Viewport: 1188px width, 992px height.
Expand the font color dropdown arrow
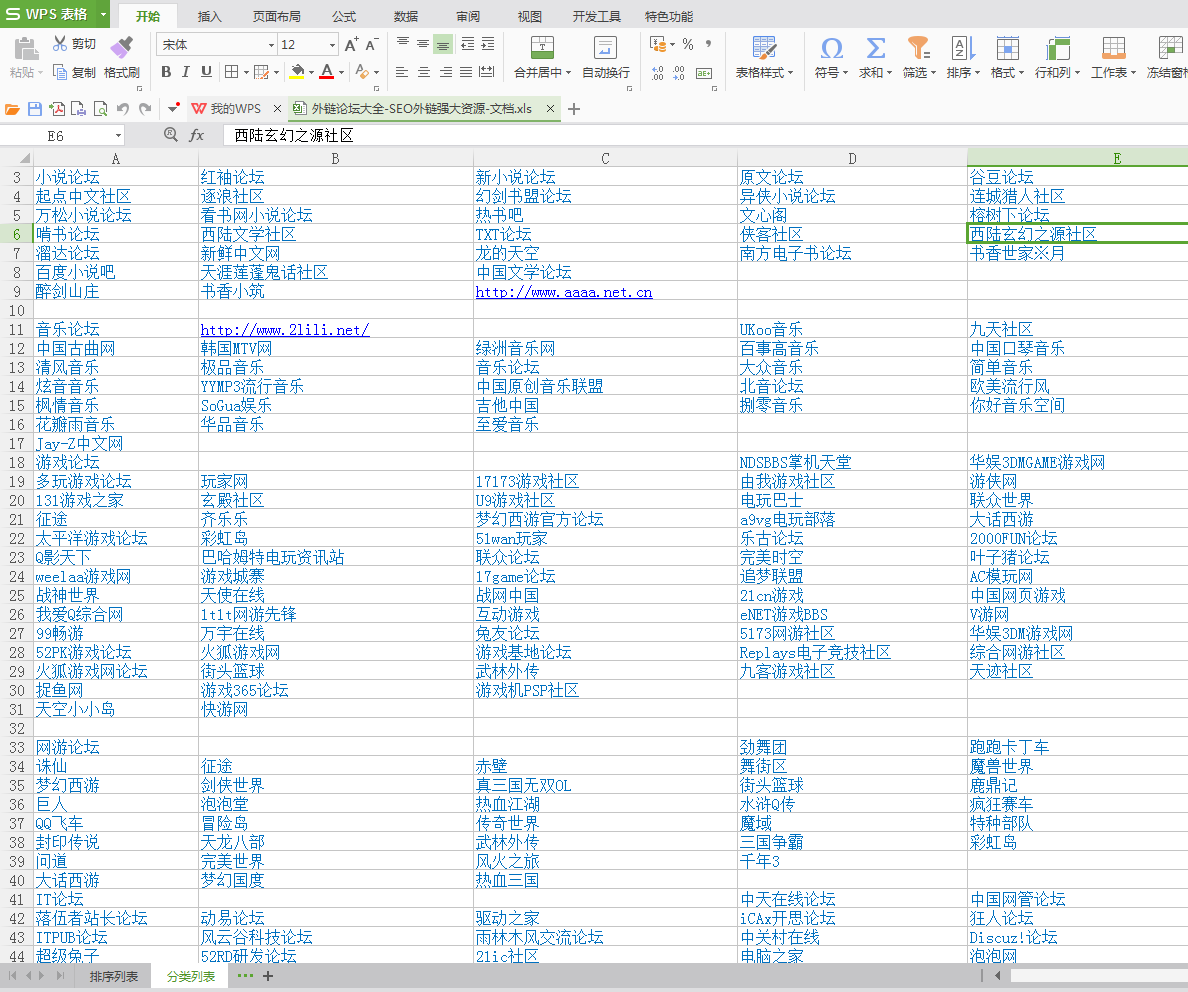[341, 73]
